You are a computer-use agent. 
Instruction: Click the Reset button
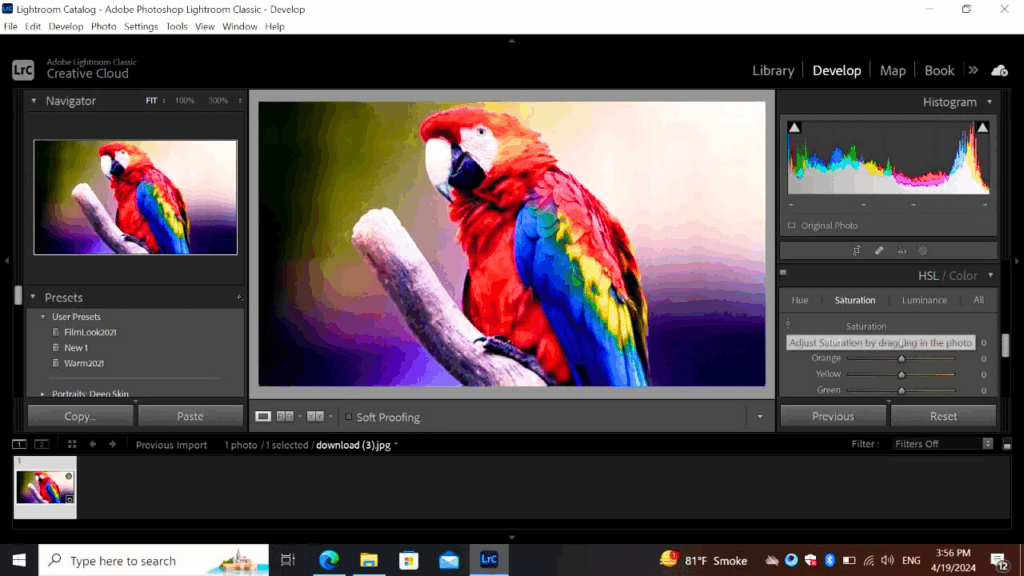[x=943, y=416]
